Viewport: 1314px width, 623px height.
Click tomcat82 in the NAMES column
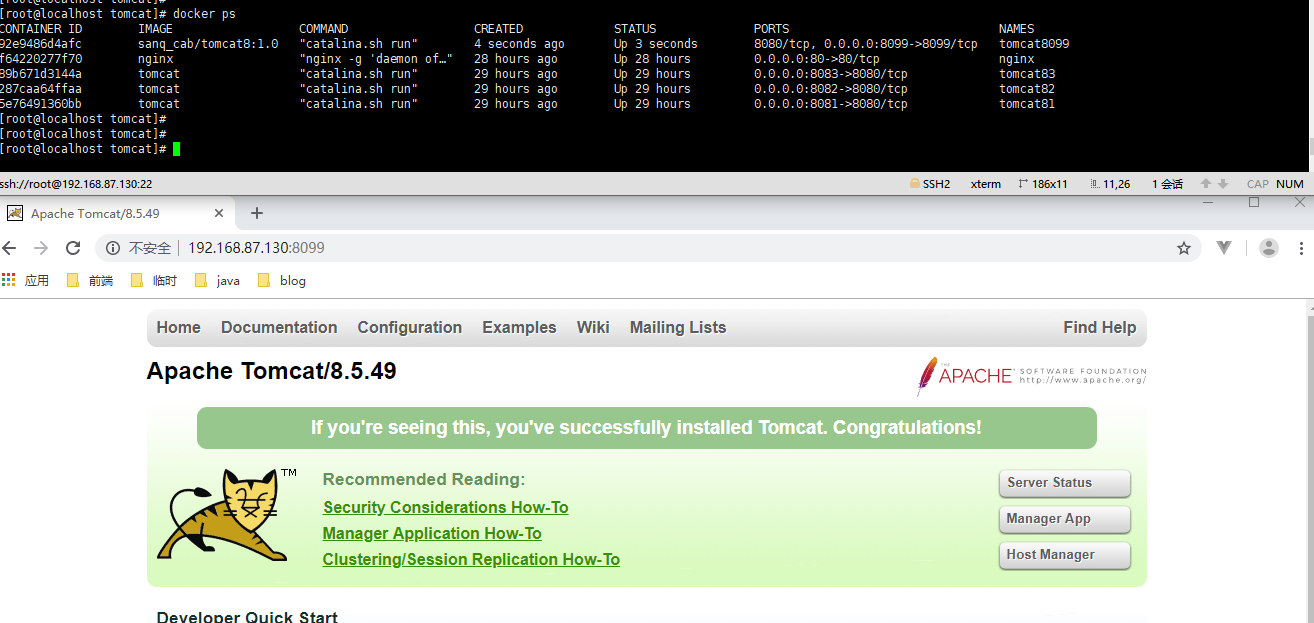pos(1027,89)
